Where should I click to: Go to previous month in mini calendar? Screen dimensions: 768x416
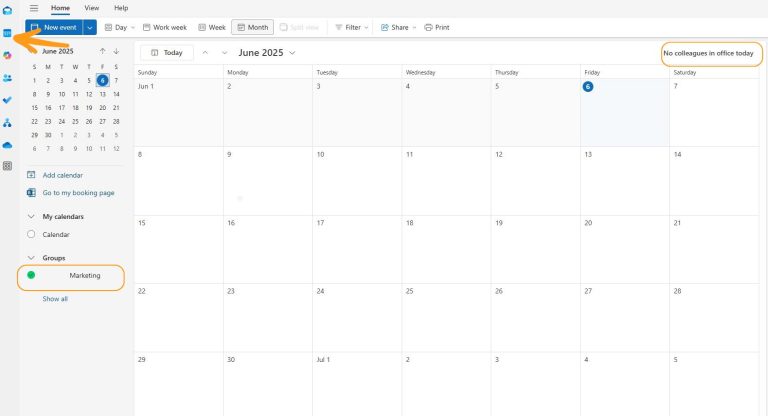click(102, 51)
